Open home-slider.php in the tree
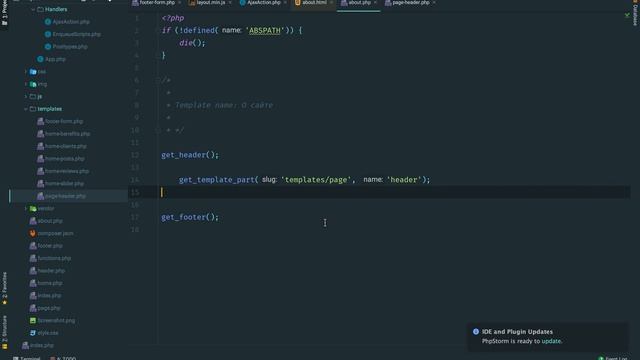 (64, 184)
